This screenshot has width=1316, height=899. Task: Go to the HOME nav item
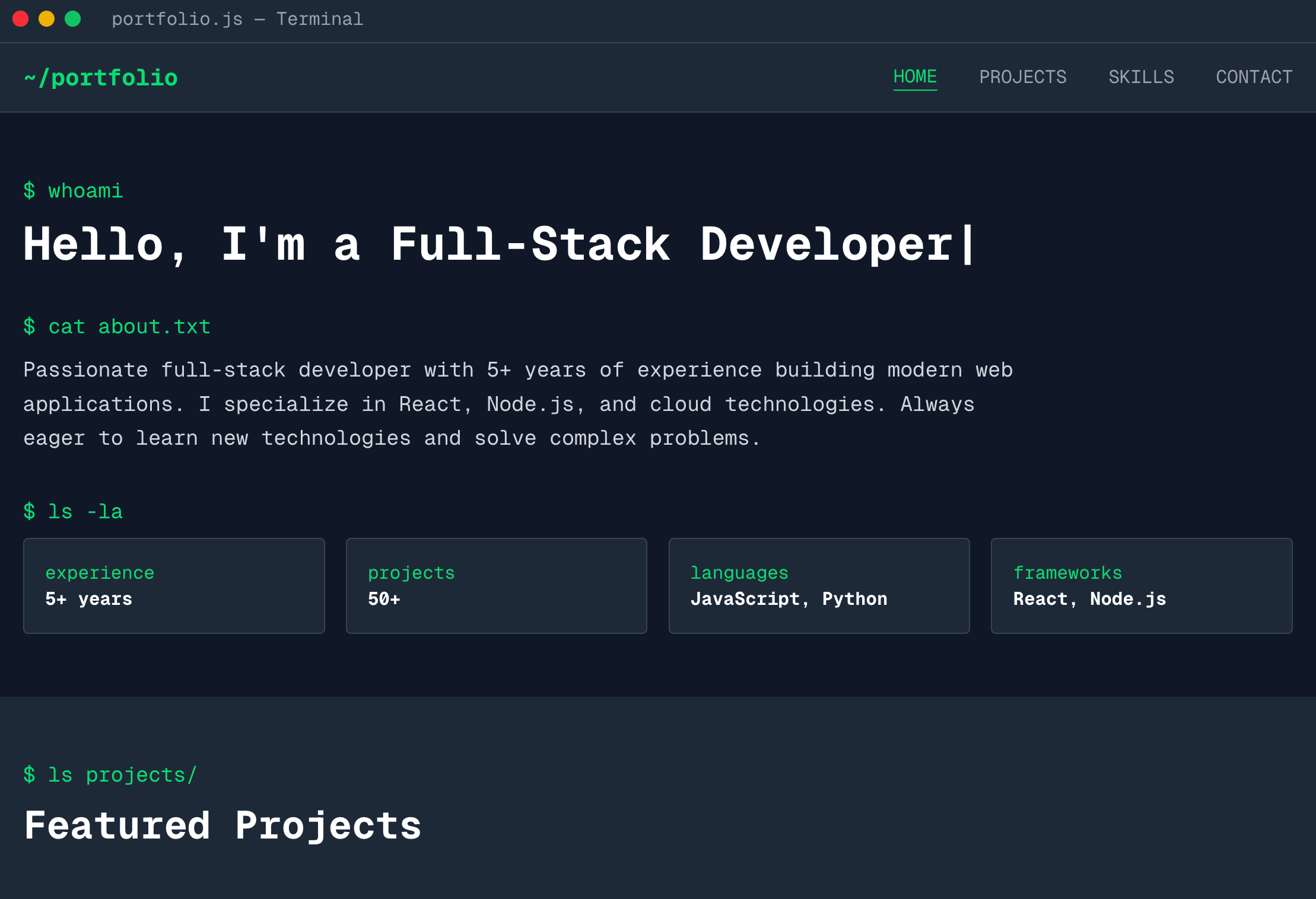(x=915, y=77)
